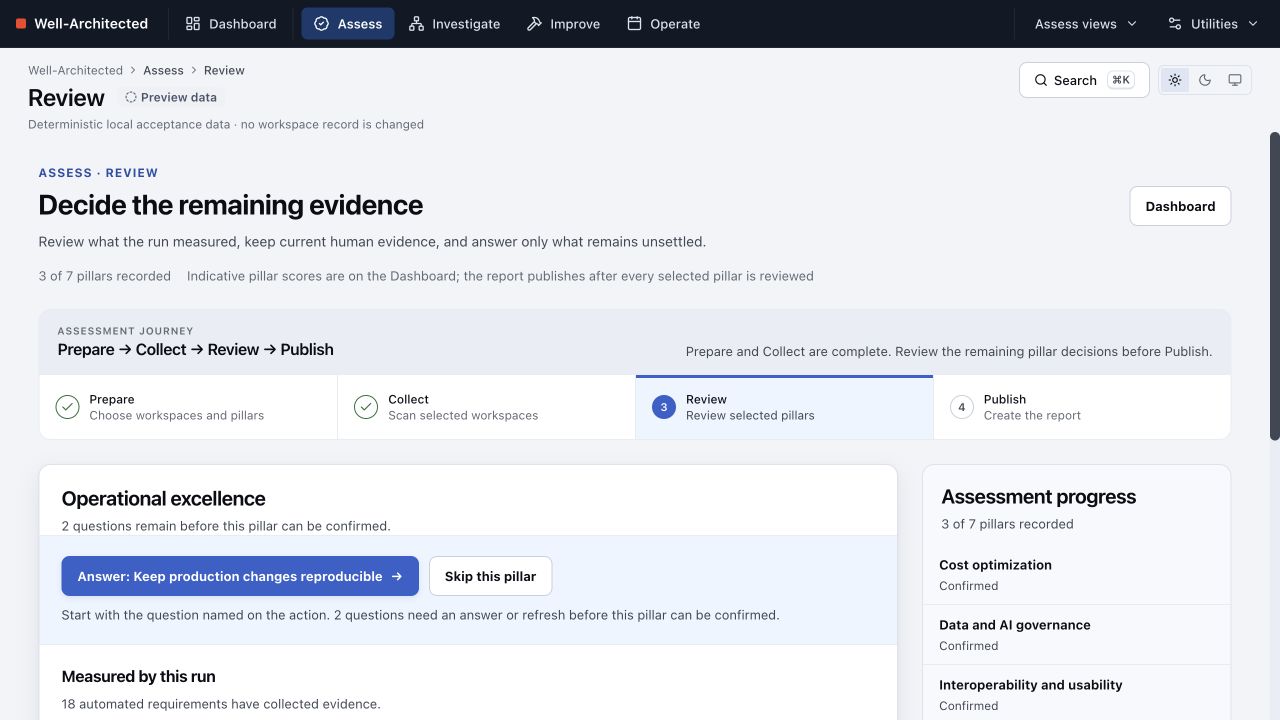The image size is (1280, 720).
Task: Select the Prepare journey step label
Action: [x=112, y=399]
